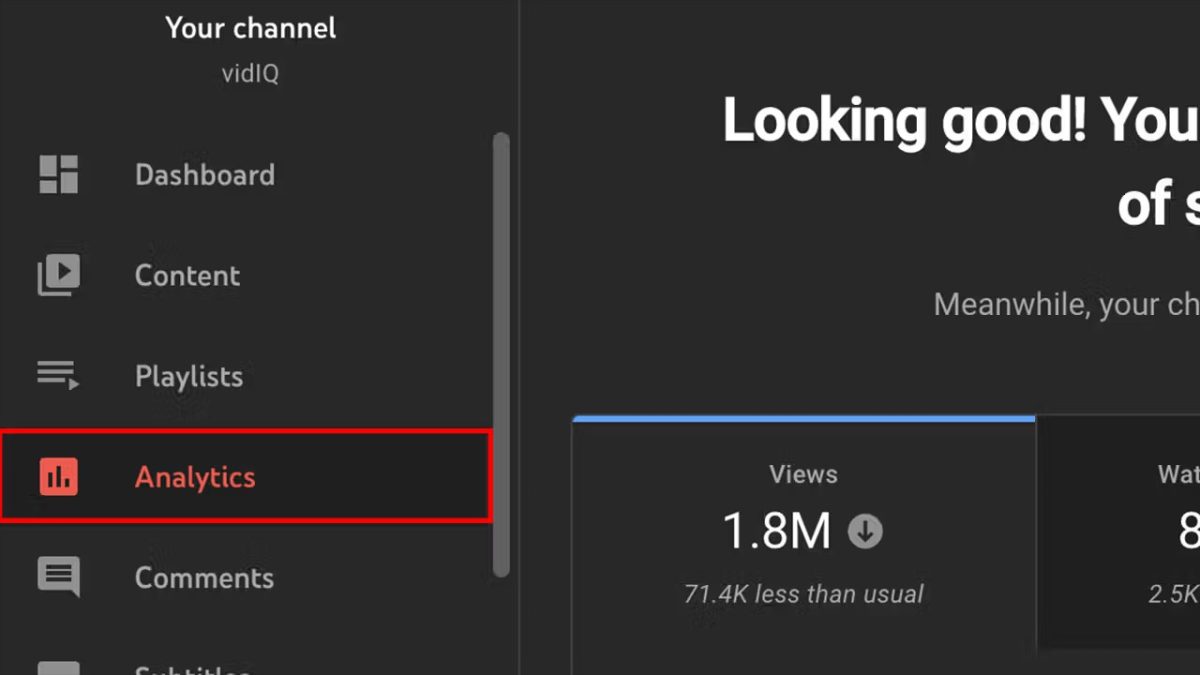Click the Content video library icon
This screenshot has width=1200, height=675.
tap(58, 275)
